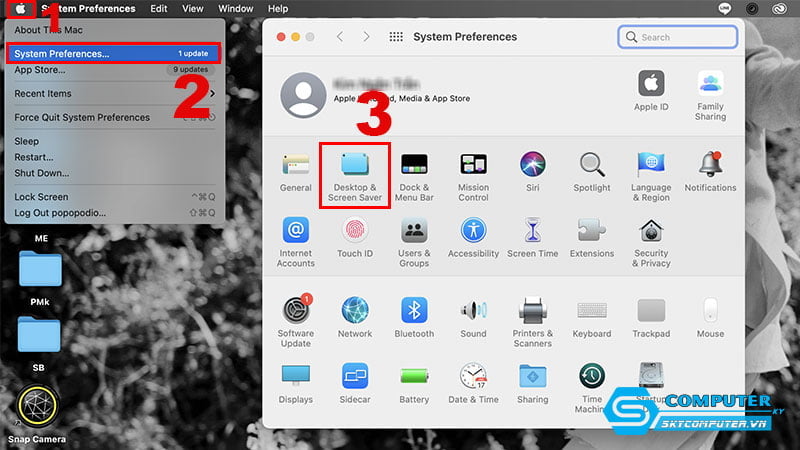Screen dimensions: 800x450
Task: Open Time Machine pane
Action: (x=591, y=388)
